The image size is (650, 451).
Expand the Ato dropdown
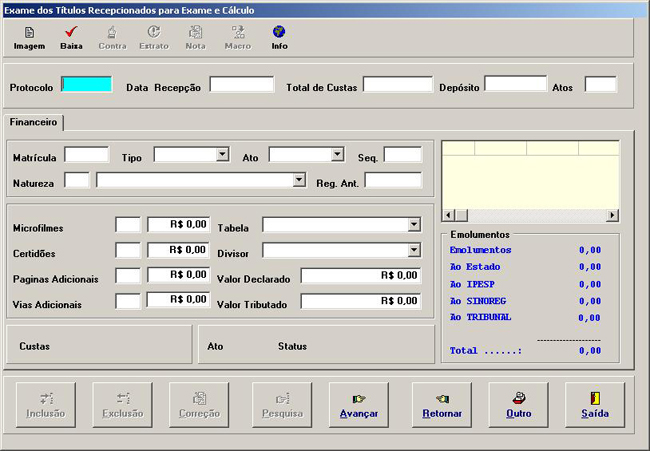click(x=337, y=155)
